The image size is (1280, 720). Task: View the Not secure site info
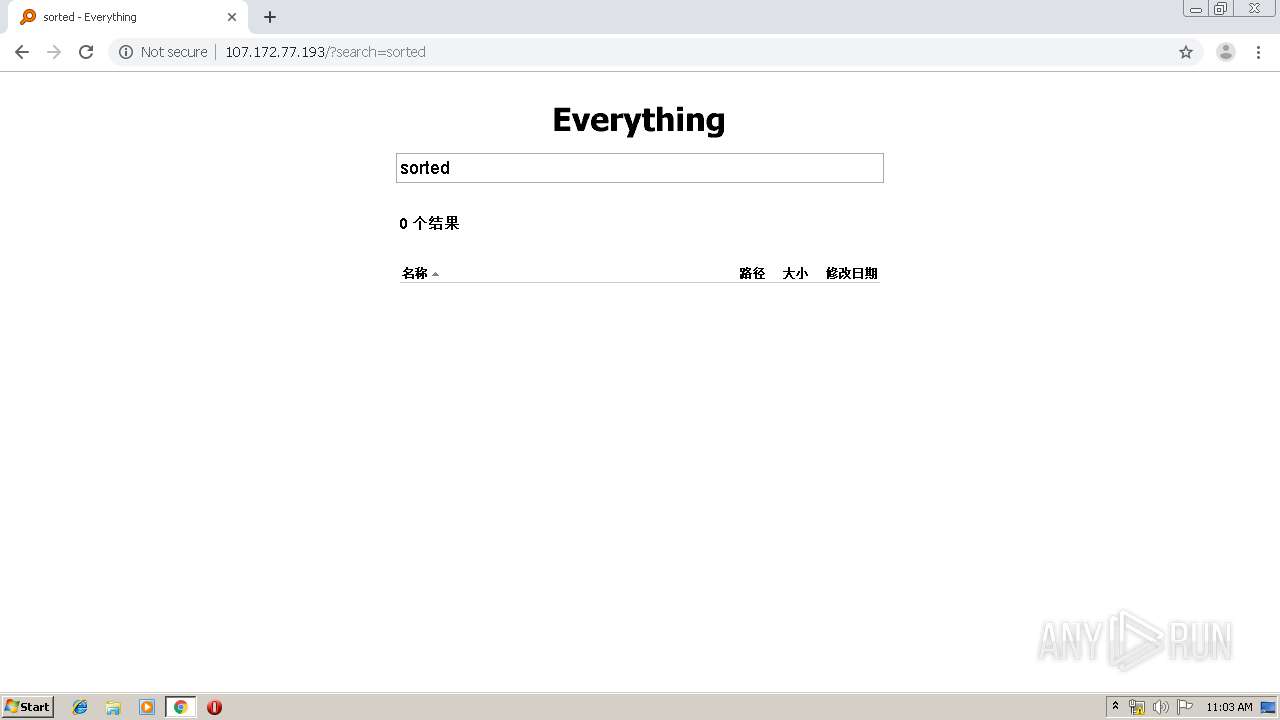(x=163, y=52)
